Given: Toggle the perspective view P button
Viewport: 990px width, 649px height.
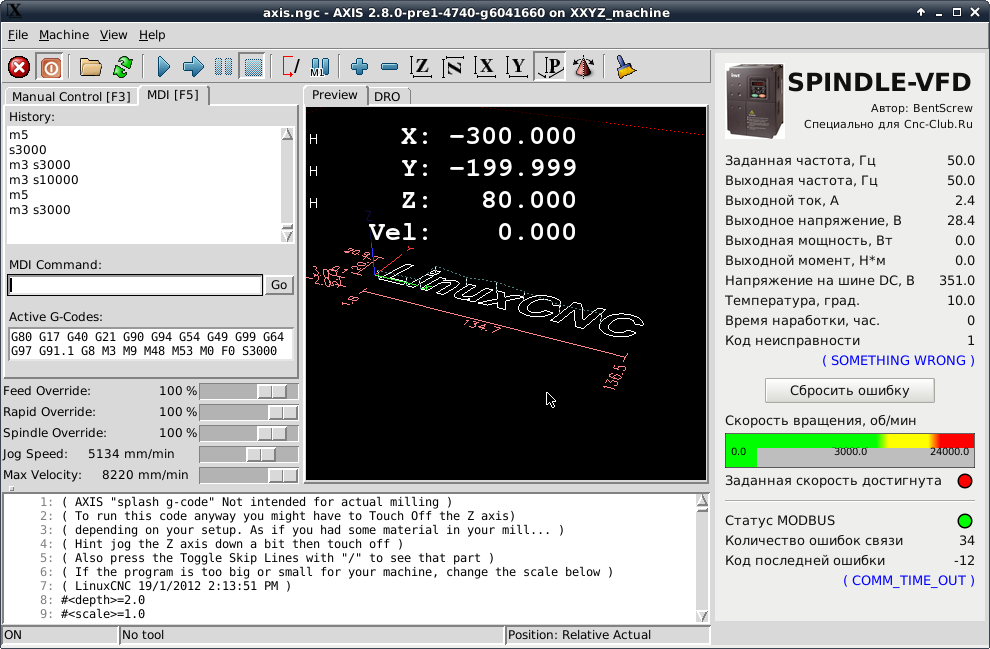Looking at the screenshot, I should click(x=550, y=67).
